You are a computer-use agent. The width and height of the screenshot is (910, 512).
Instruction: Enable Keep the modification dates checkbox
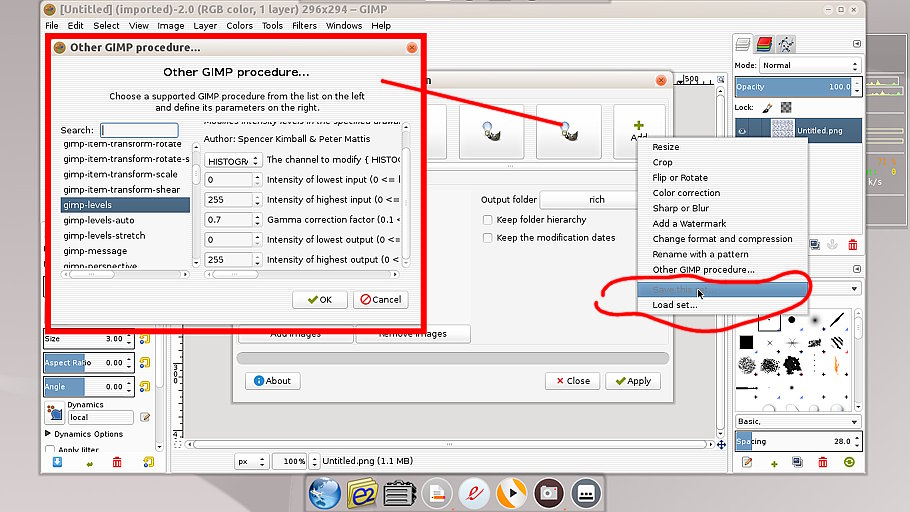pyautogui.click(x=488, y=238)
